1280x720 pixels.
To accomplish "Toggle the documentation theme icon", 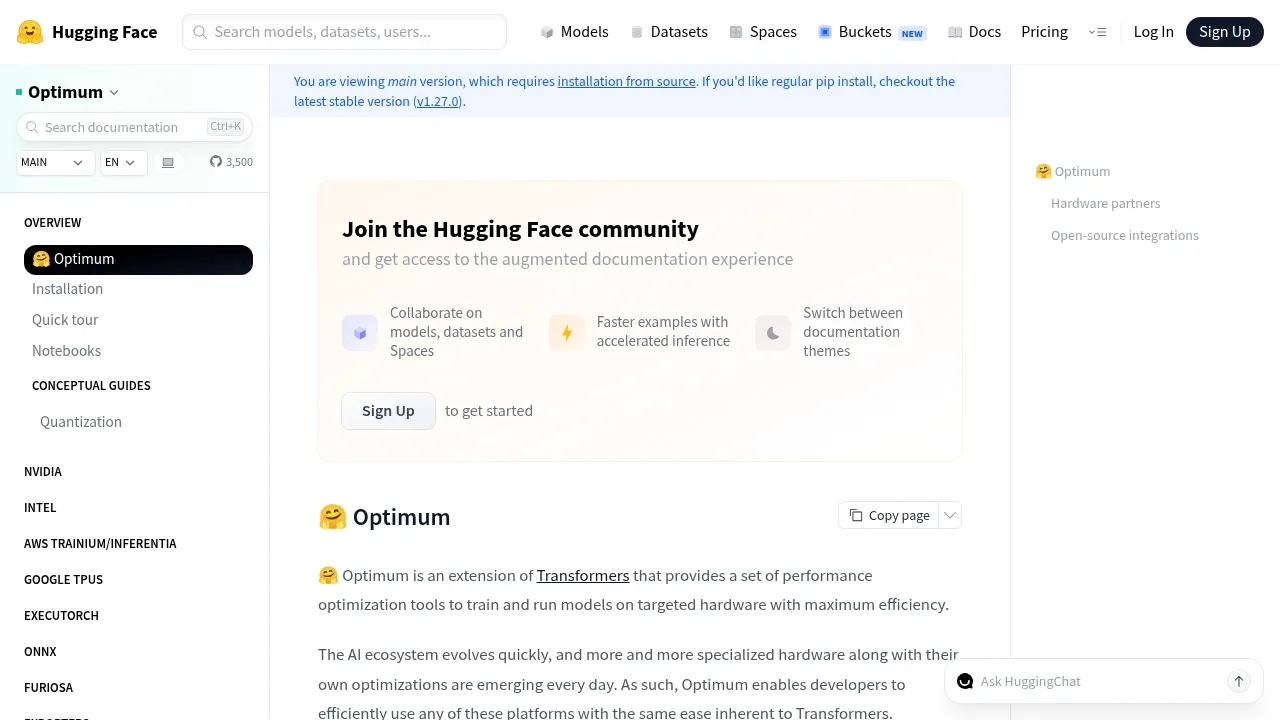I will [168, 162].
